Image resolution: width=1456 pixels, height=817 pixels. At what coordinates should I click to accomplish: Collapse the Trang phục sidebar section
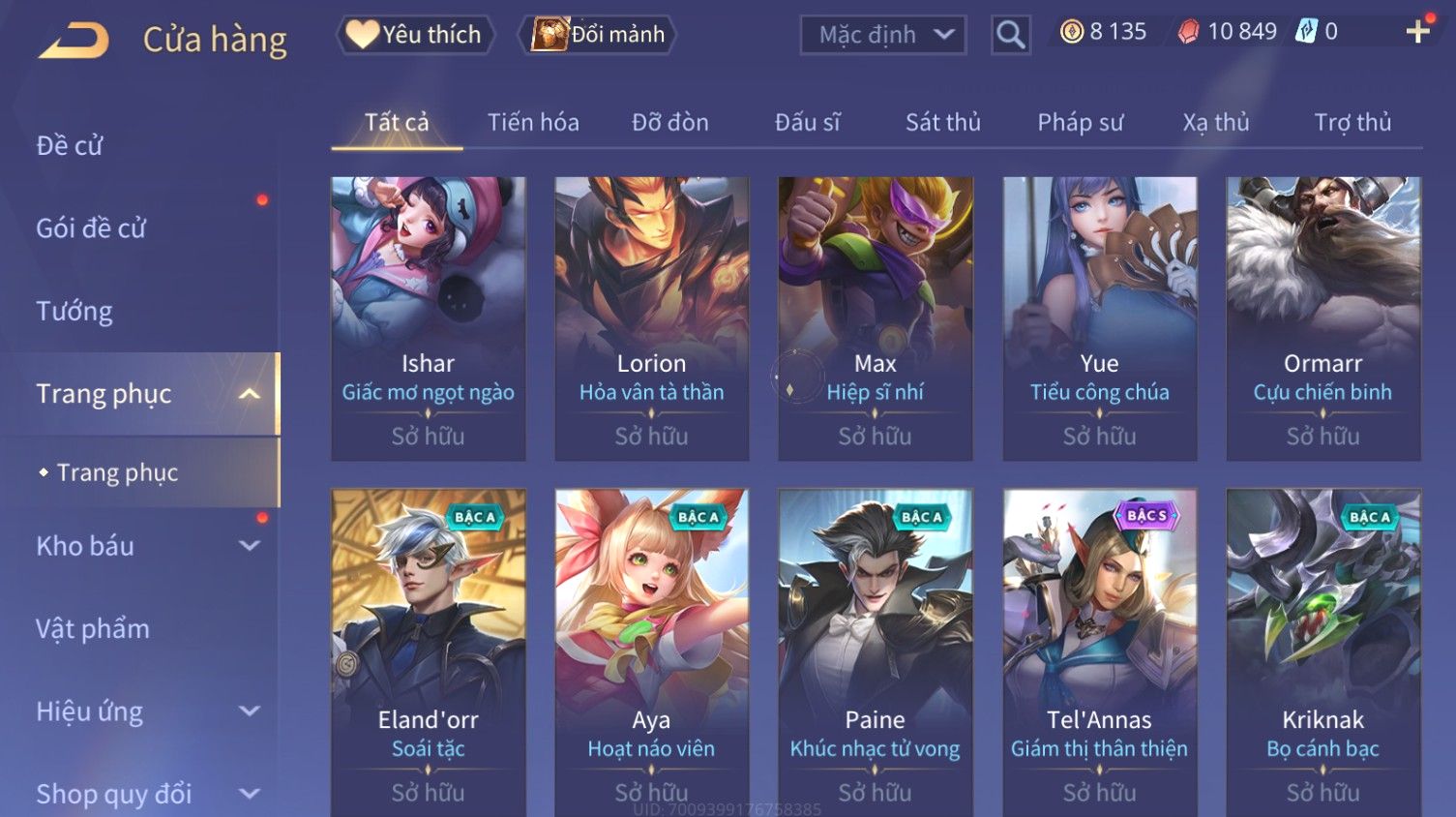coord(250,394)
